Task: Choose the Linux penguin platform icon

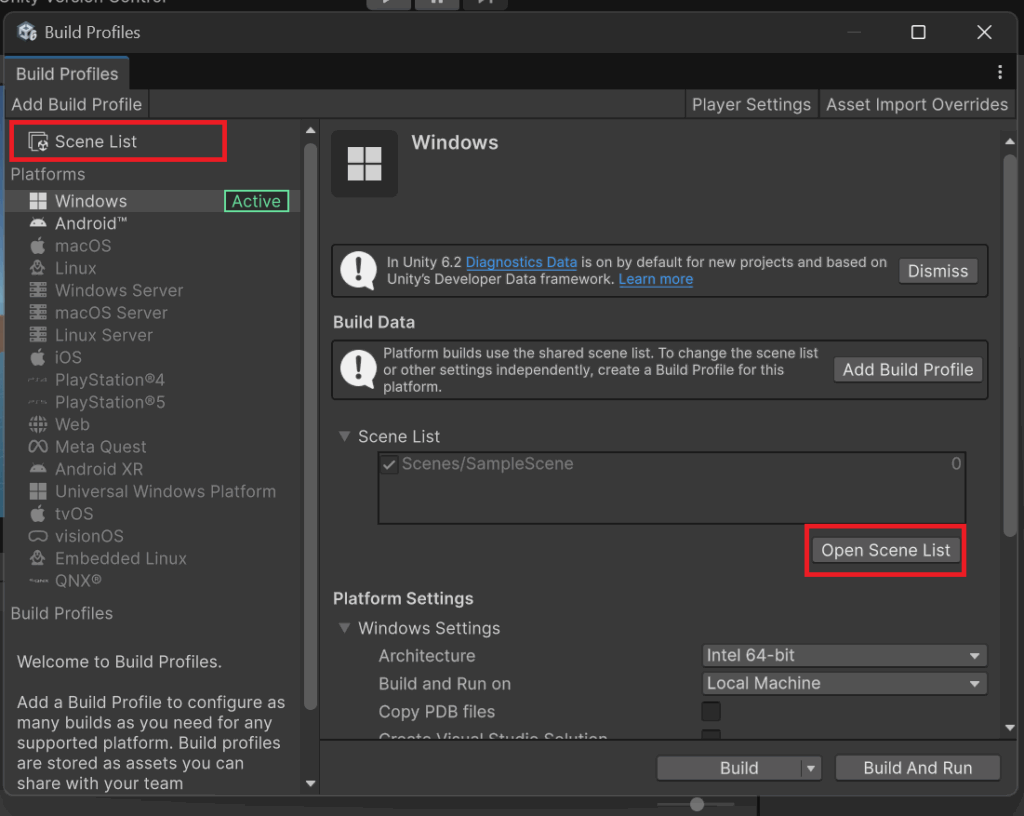Action: pyautogui.click(x=38, y=268)
